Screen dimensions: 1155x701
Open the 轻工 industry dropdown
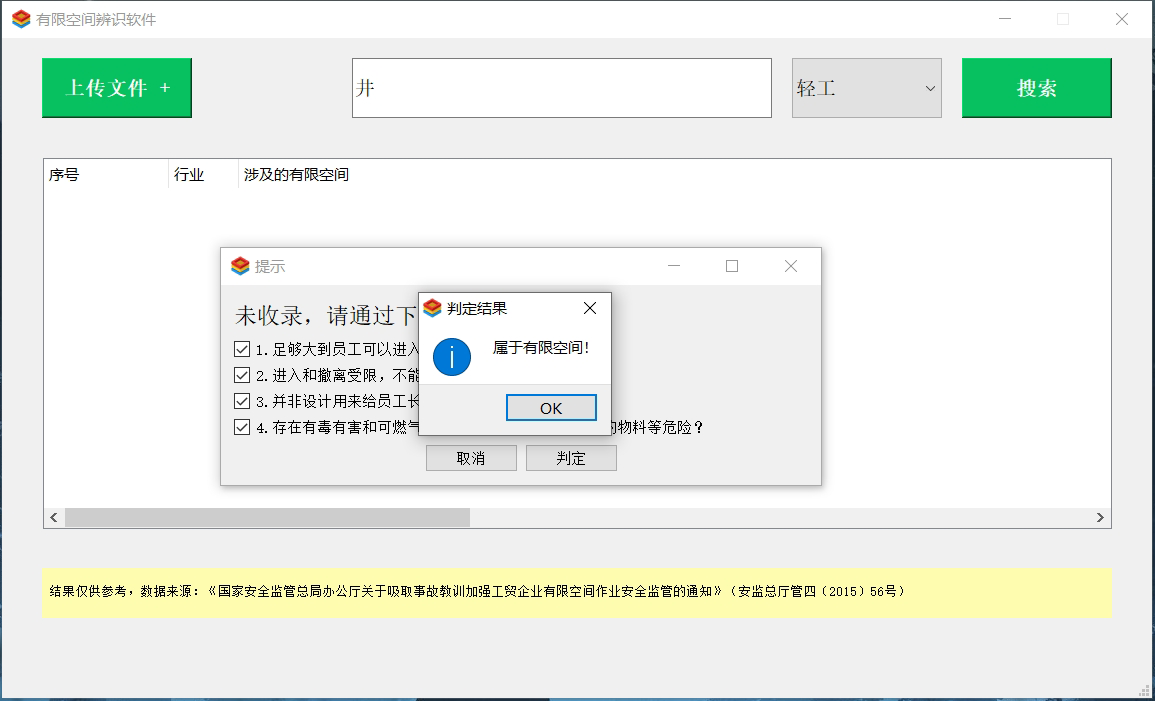[866, 88]
